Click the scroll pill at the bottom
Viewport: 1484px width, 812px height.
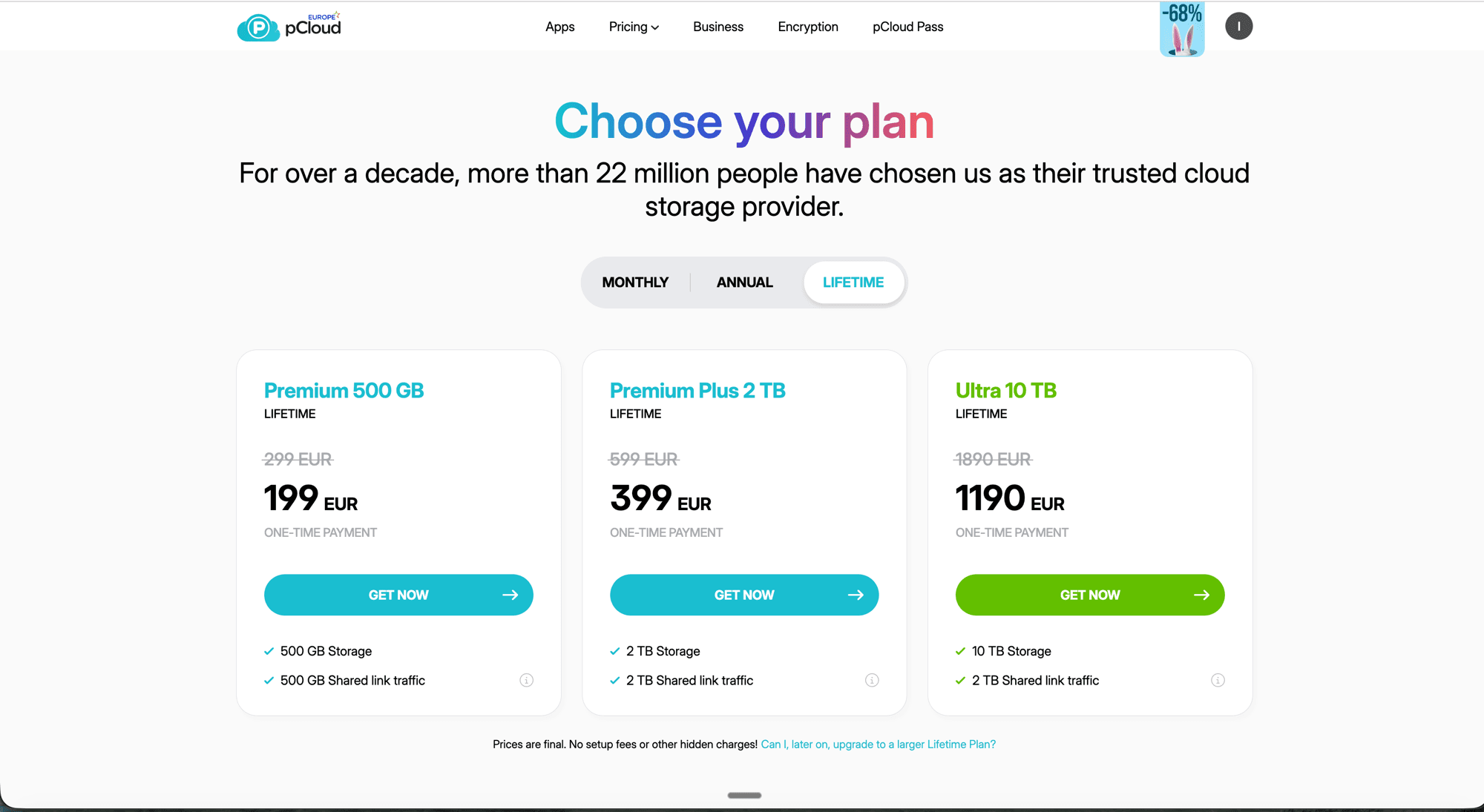click(743, 795)
